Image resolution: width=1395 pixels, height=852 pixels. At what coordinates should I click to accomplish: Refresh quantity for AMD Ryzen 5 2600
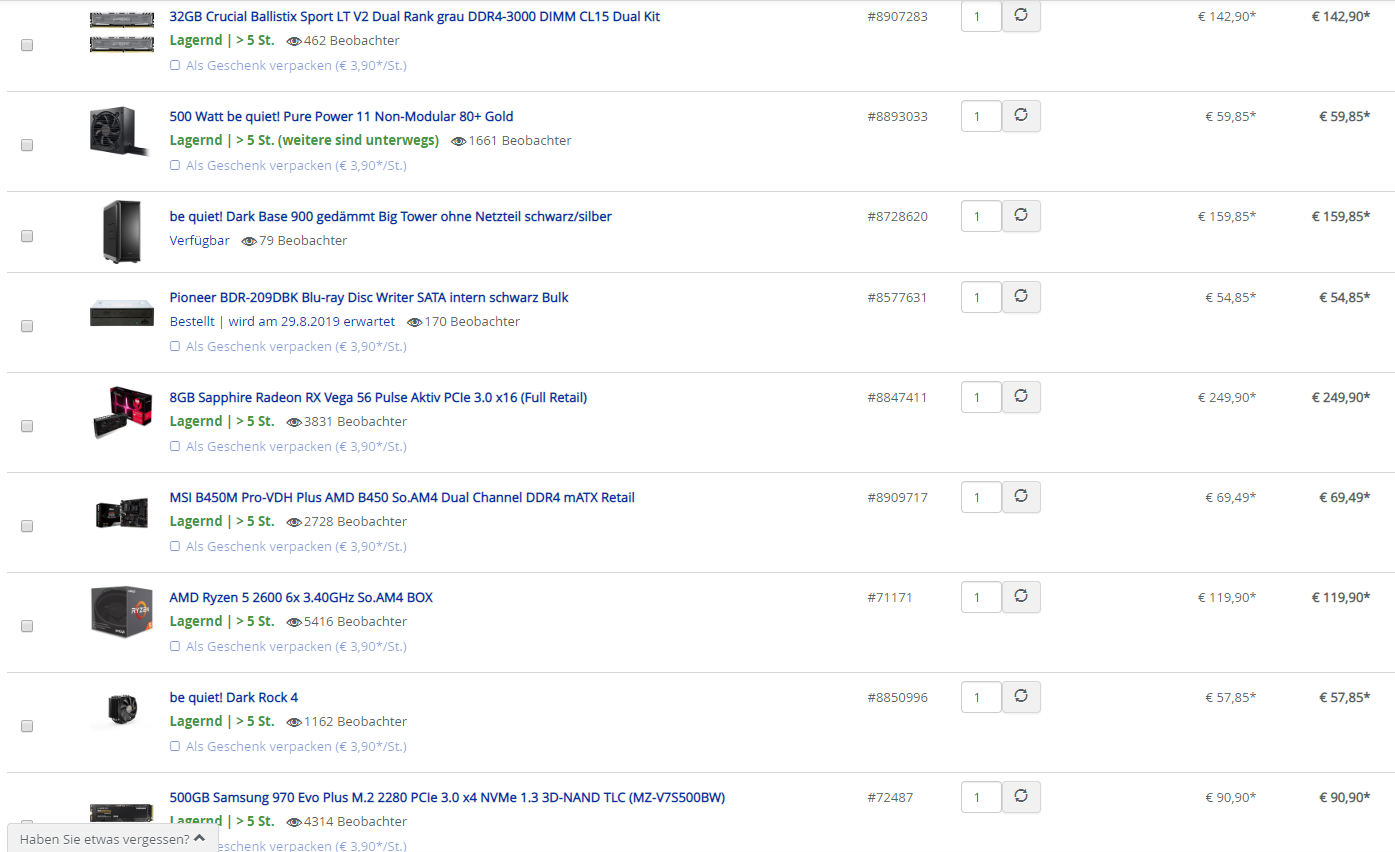point(1021,597)
